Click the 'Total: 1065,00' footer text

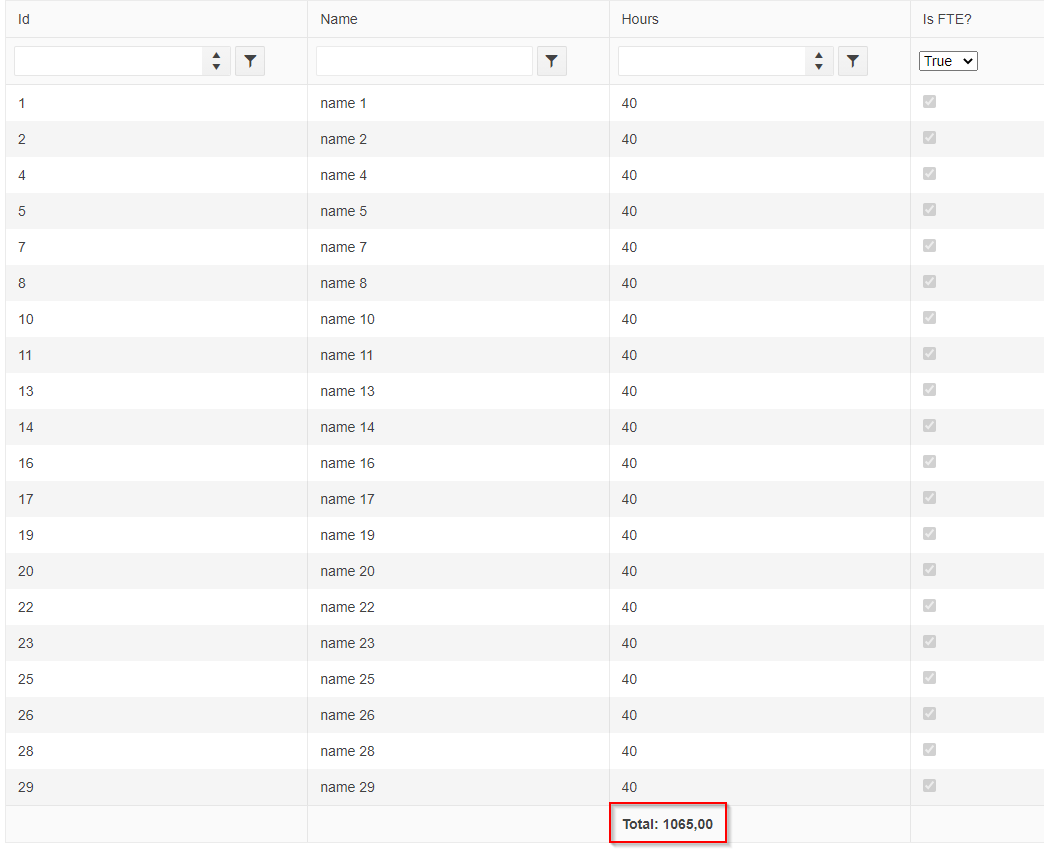click(667, 824)
